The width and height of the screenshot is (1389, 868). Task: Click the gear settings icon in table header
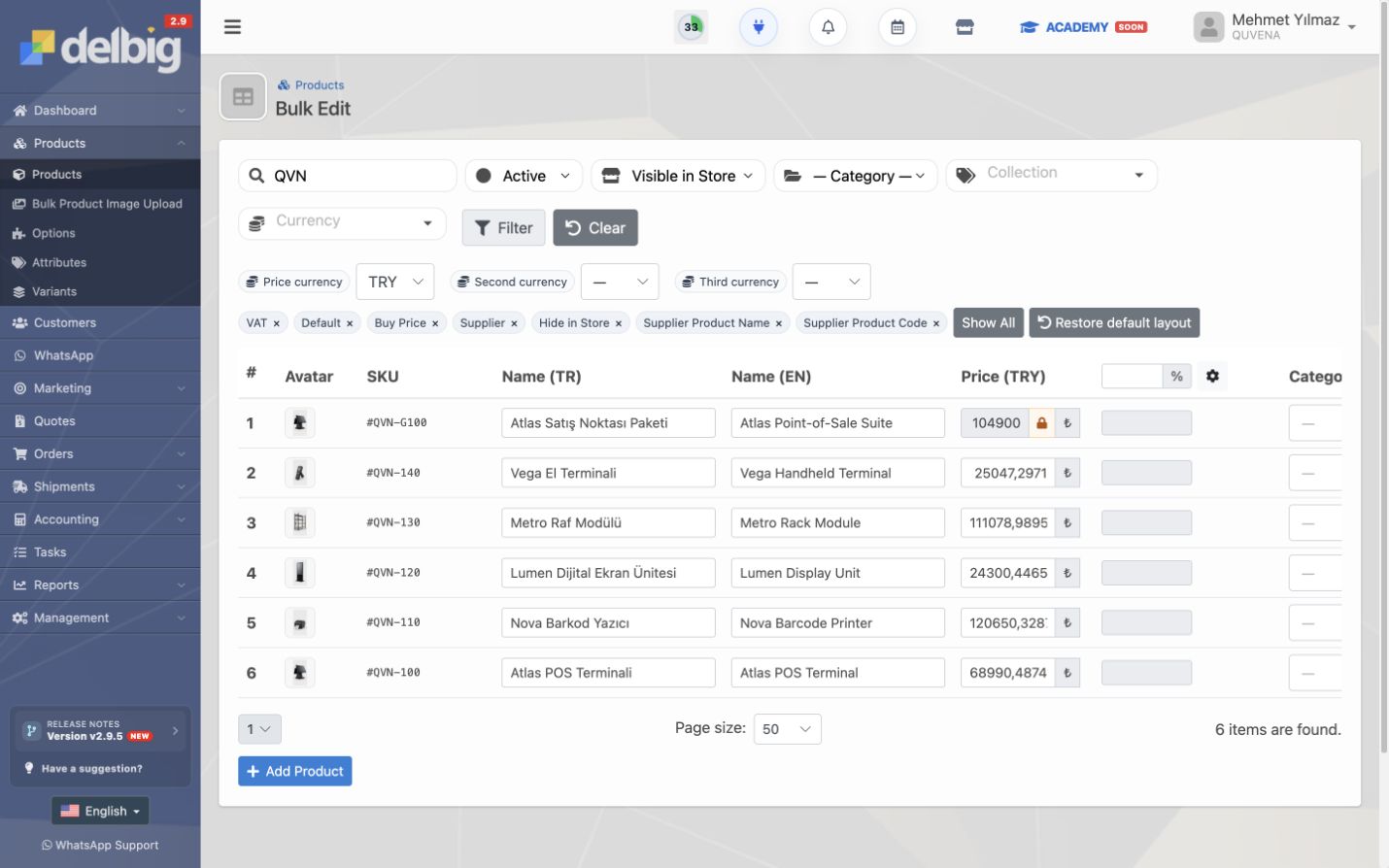click(1212, 376)
